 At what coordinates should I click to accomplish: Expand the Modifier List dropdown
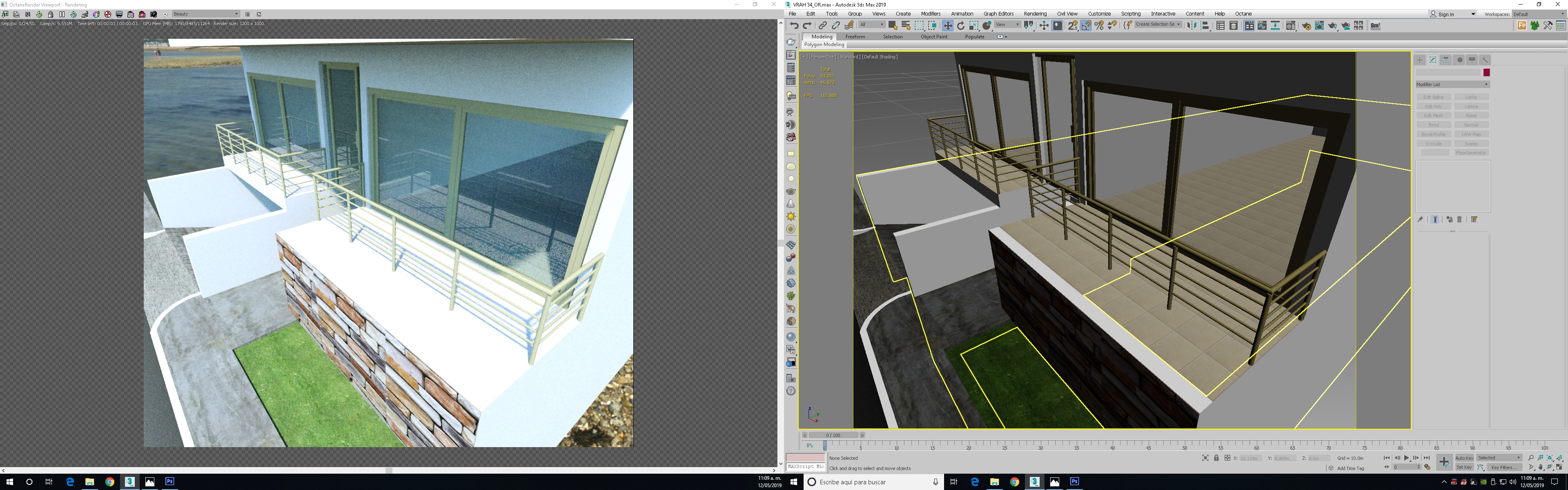tap(1452, 85)
